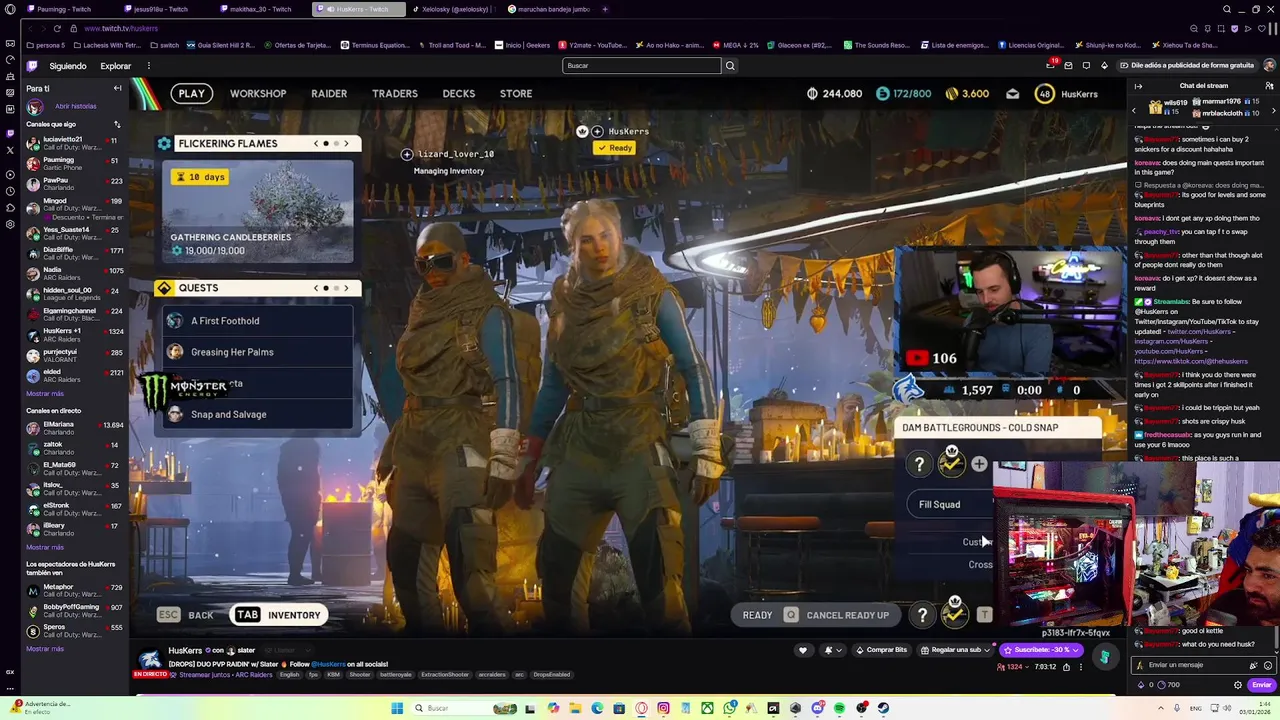The height and width of the screenshot is (720, 1280).
Task: Click the Twitch search magnifier button
Action: click(x=730, y=66)
